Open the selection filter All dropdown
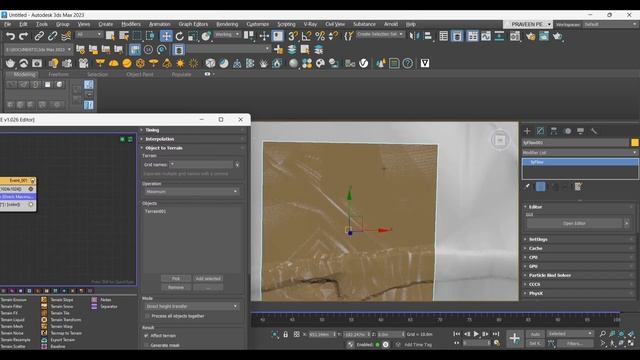Screen dimensions: 640x360 coord(89,35)
